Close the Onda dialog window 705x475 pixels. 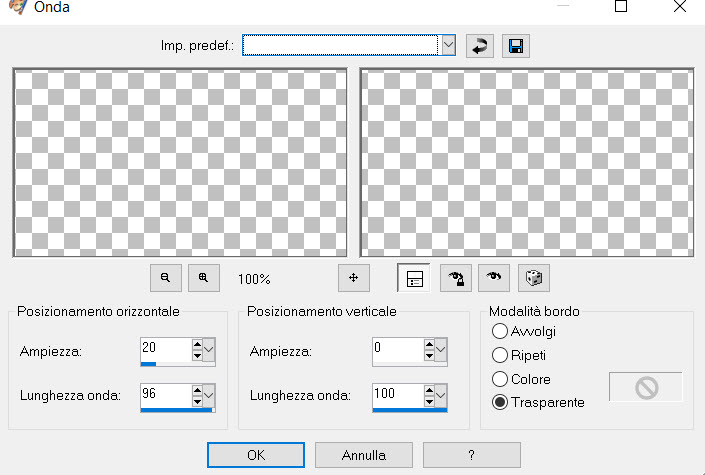click(x=680, y=6)
